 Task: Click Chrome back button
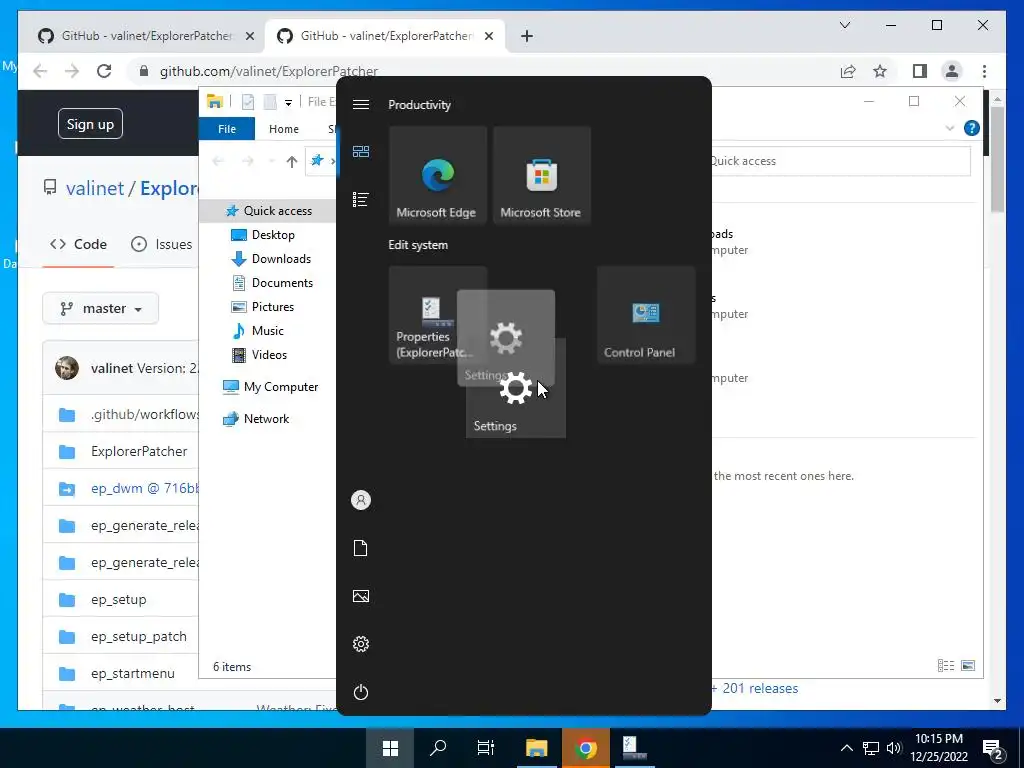coord(40,71)
